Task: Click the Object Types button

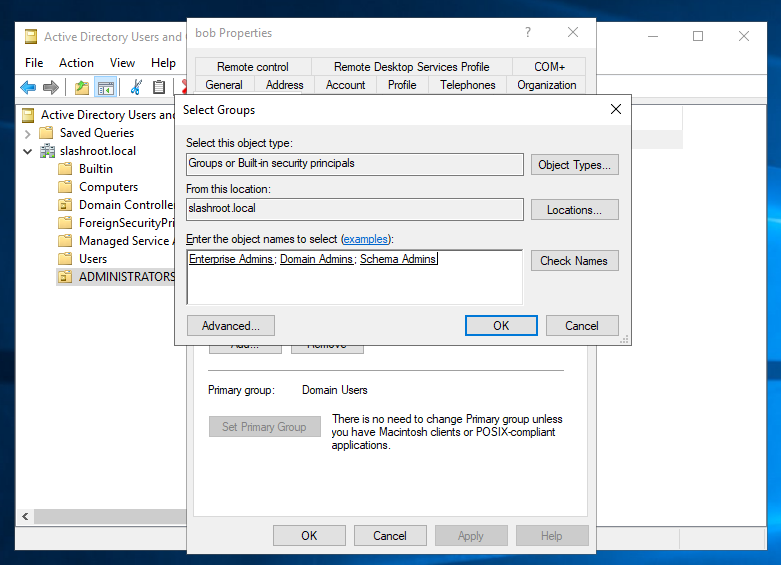Action: pyautogui.click(x=574, y=165)
